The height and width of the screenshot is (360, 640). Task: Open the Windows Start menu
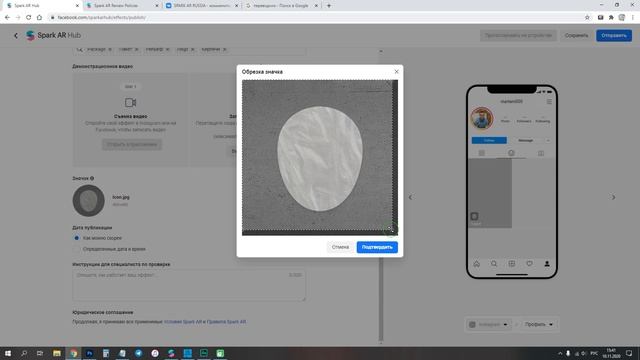(x=8, y=353)
